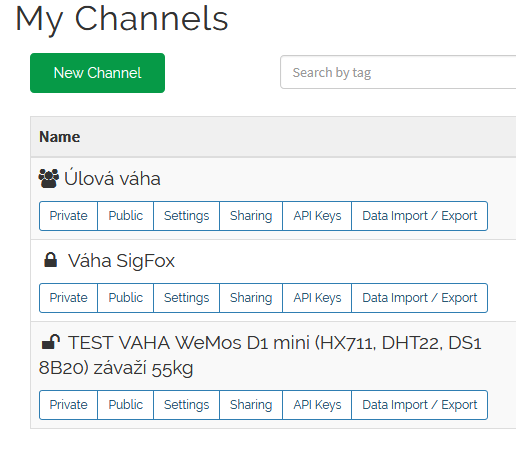Click the shared-users icon beside Úlová váha

point(49,178)
